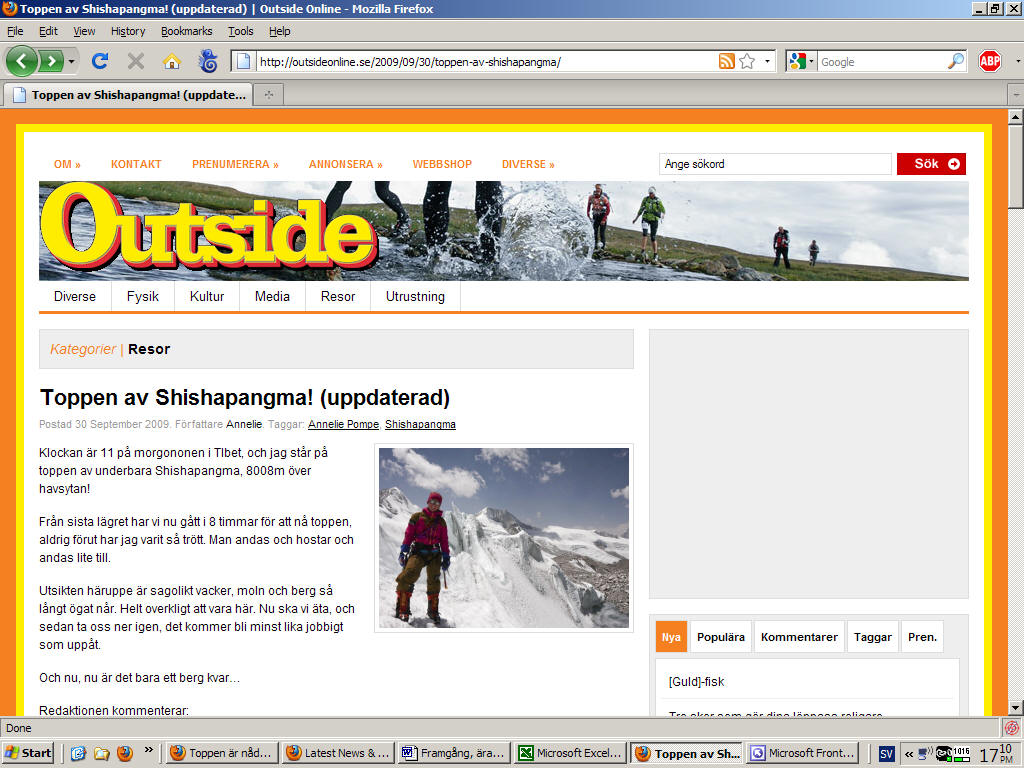Open the History menu

pos(128,31)
